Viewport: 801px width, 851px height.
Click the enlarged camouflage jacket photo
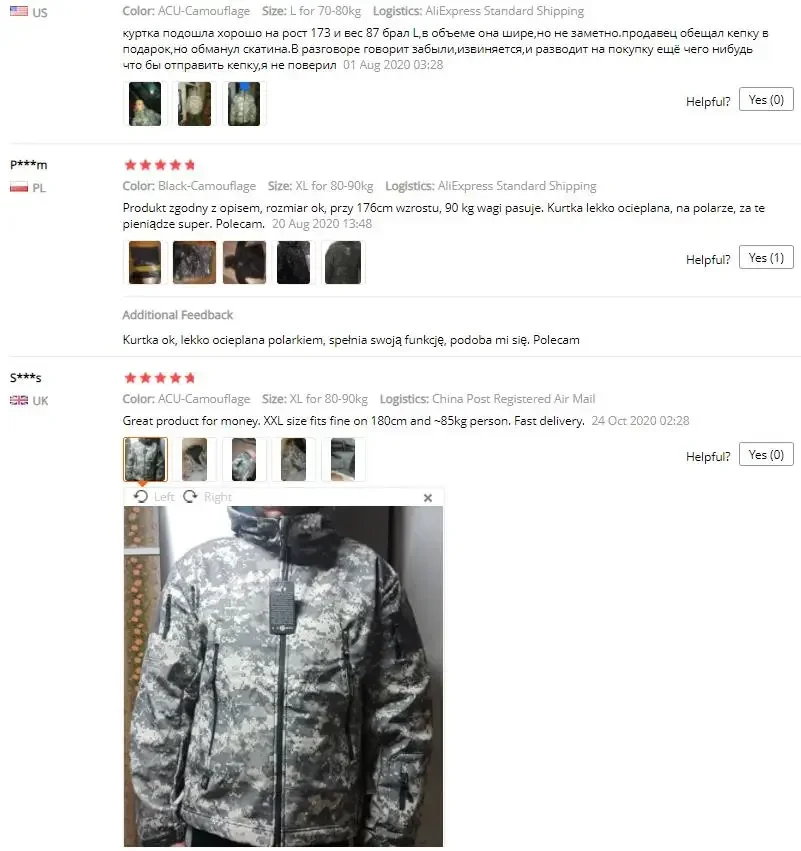tap(283, 676)
